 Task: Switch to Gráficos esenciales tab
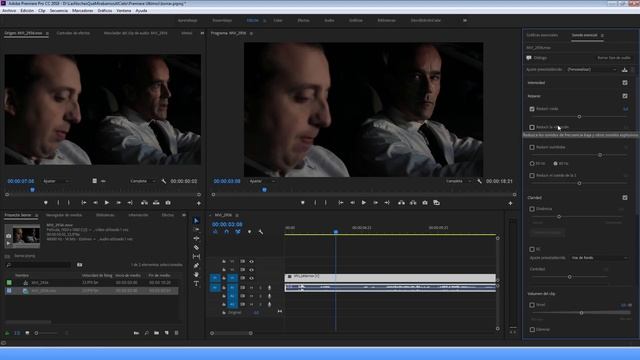[x=542, y=35]
